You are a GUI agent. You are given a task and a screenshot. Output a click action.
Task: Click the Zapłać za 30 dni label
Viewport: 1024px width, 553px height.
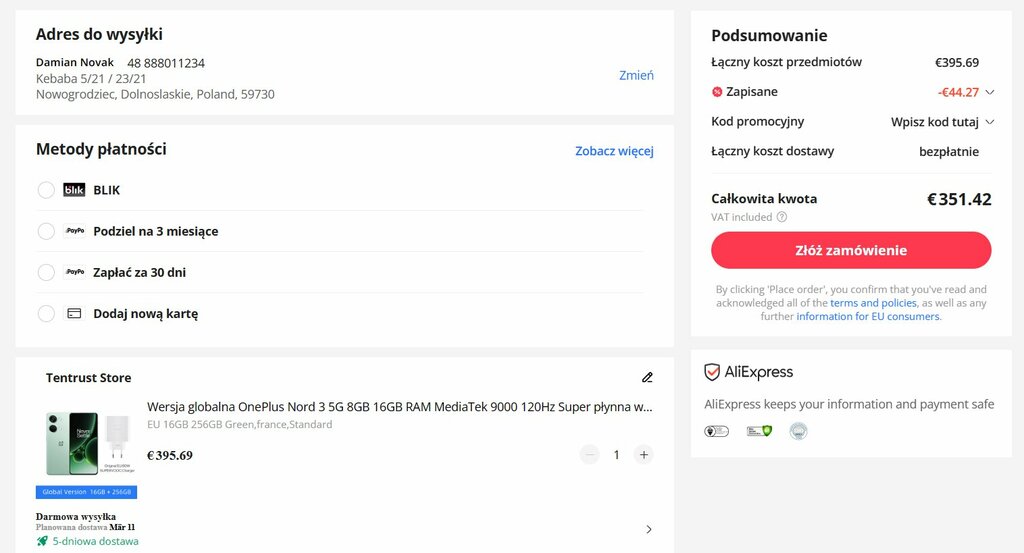pos(139,272)
